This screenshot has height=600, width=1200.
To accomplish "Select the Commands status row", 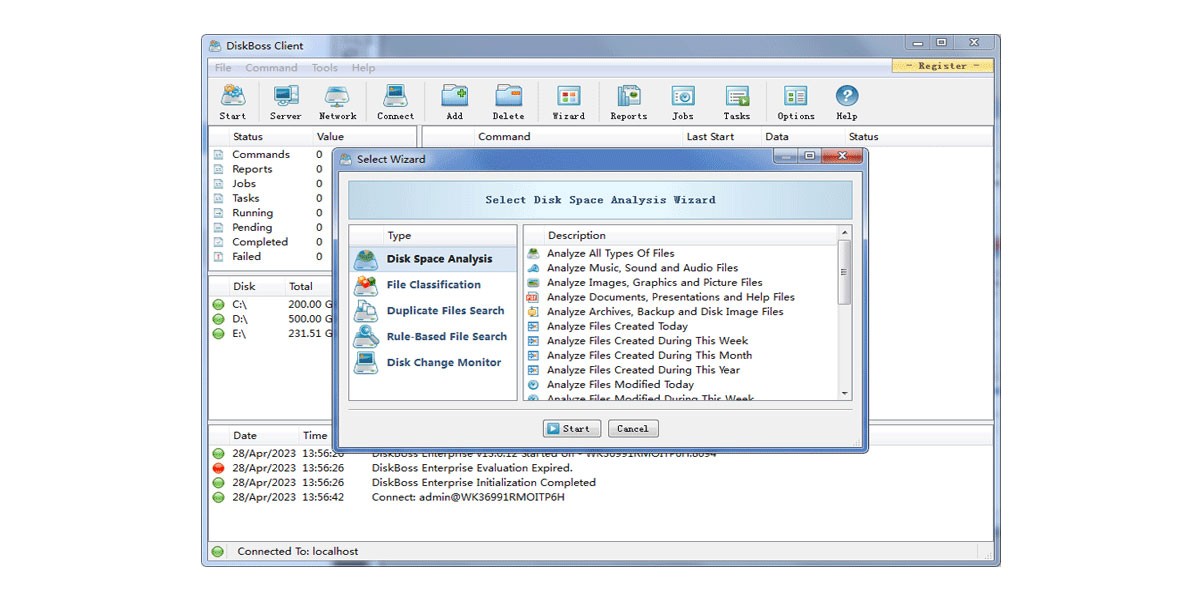I will pyautogui.click(x=269, y=155).
